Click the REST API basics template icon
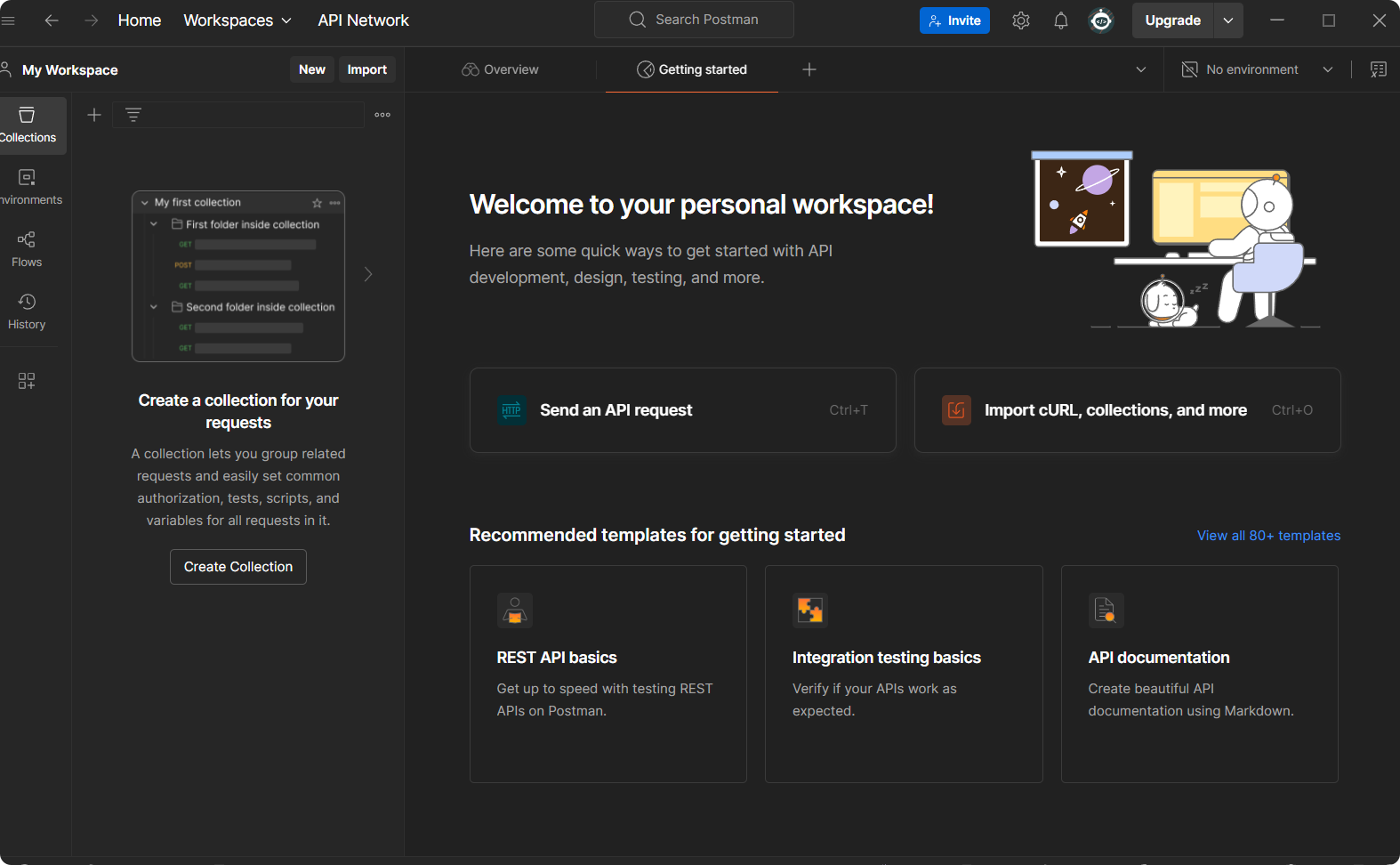The height and width of the screenshot is (865, 1400). [x=515, y=610]
